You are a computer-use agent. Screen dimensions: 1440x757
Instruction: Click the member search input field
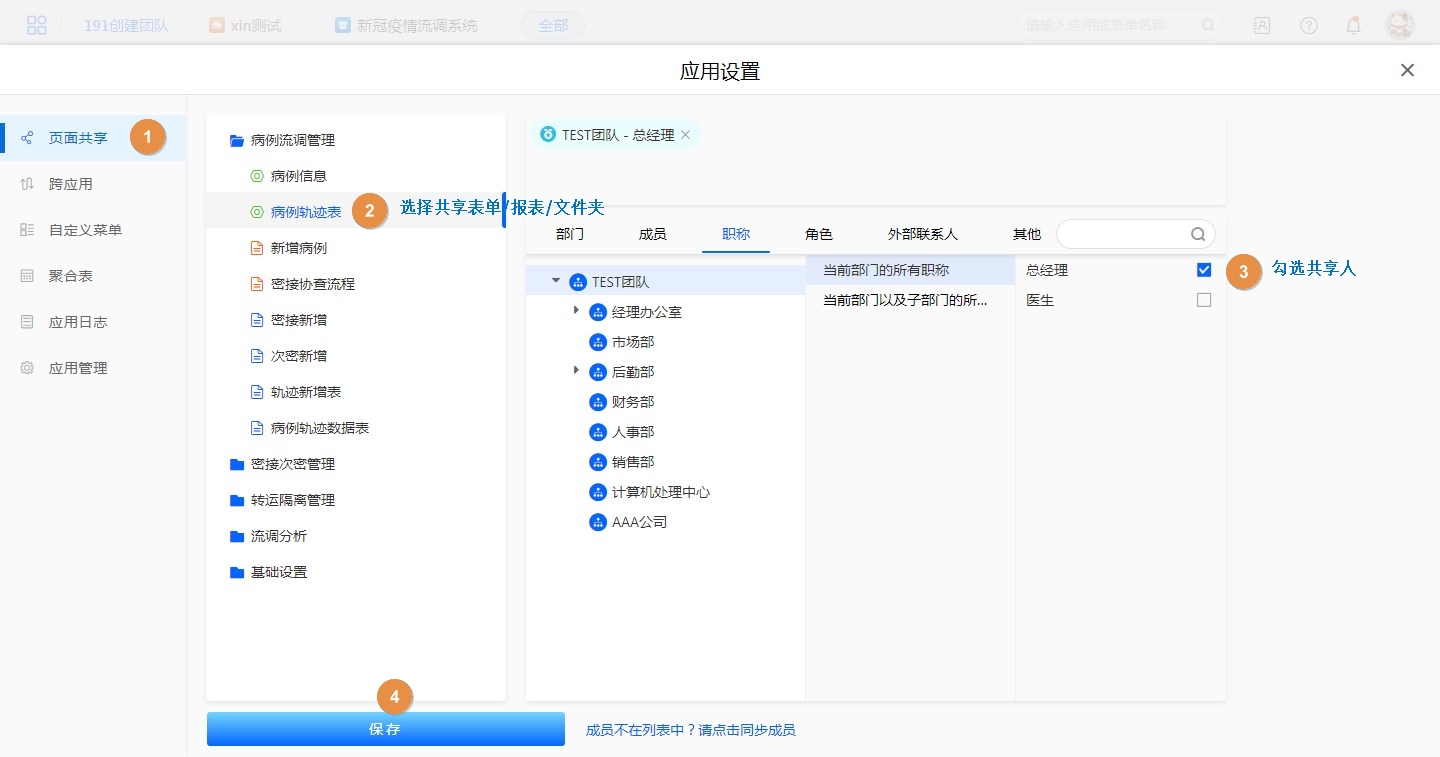[1123, 234]
